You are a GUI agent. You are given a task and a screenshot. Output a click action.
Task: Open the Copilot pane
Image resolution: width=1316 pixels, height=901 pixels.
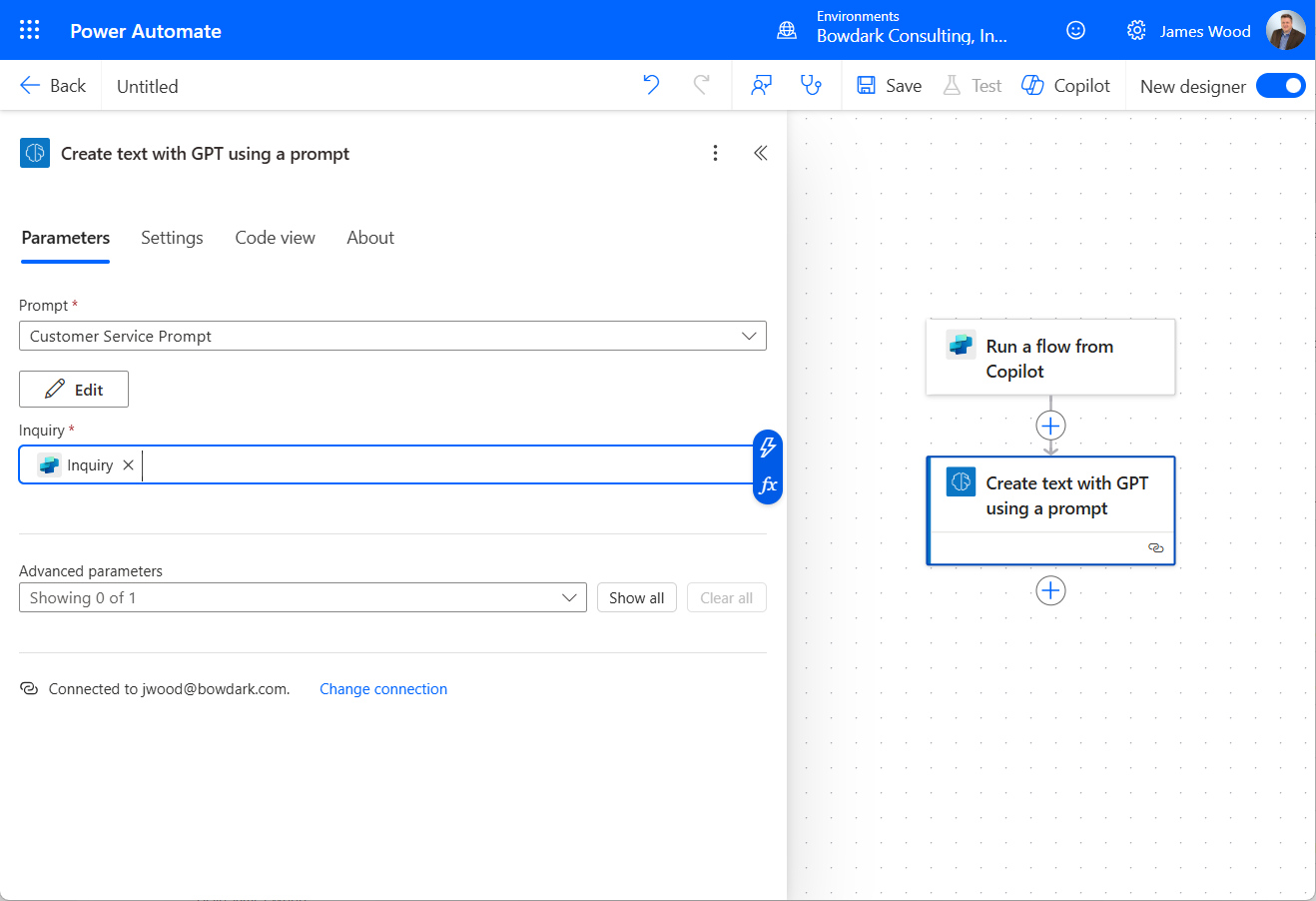click(x=1066, y=86)
